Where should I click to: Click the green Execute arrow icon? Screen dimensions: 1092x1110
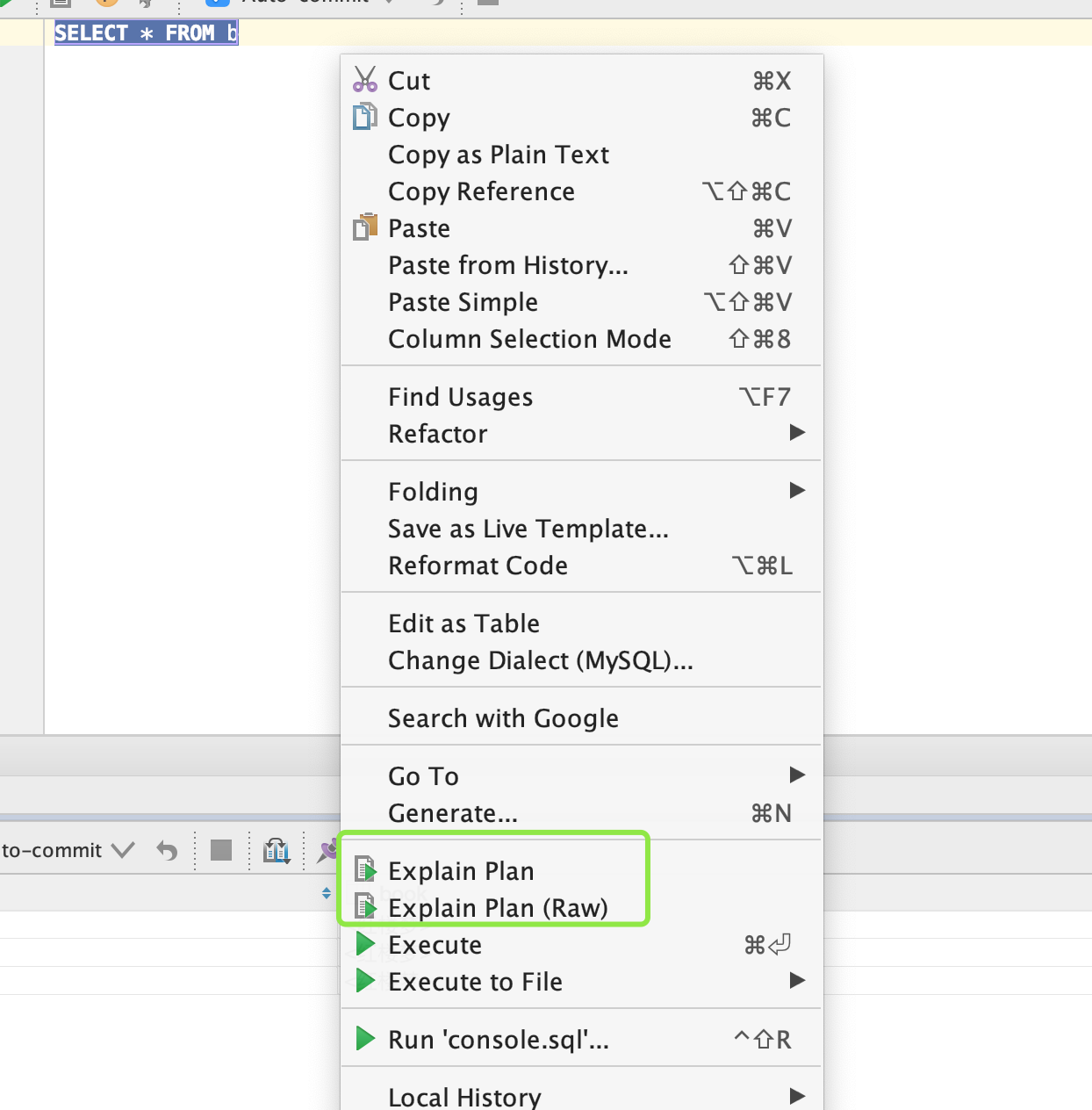[365, 944]
